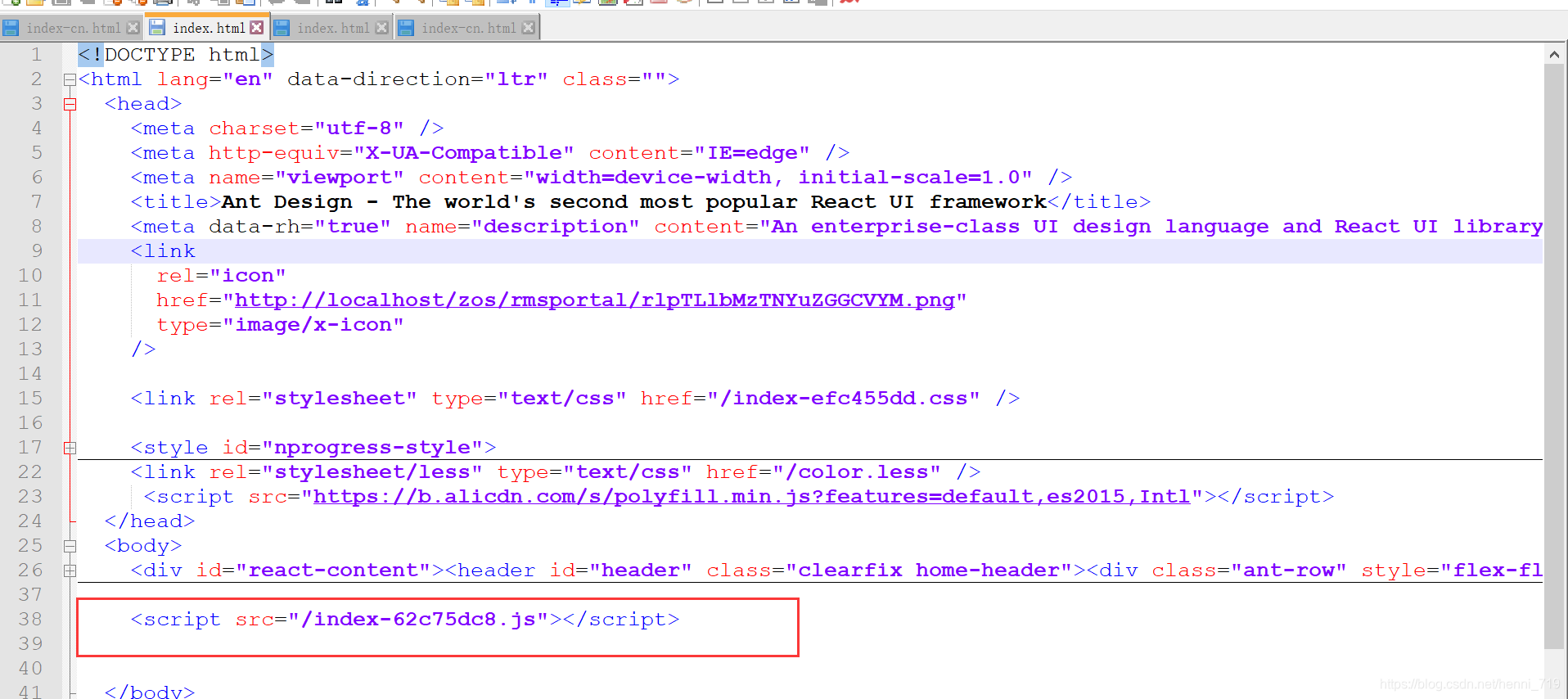1568x699 pixels.
Task: Click the /index-efc455dd.css href value
Action: 844,399
